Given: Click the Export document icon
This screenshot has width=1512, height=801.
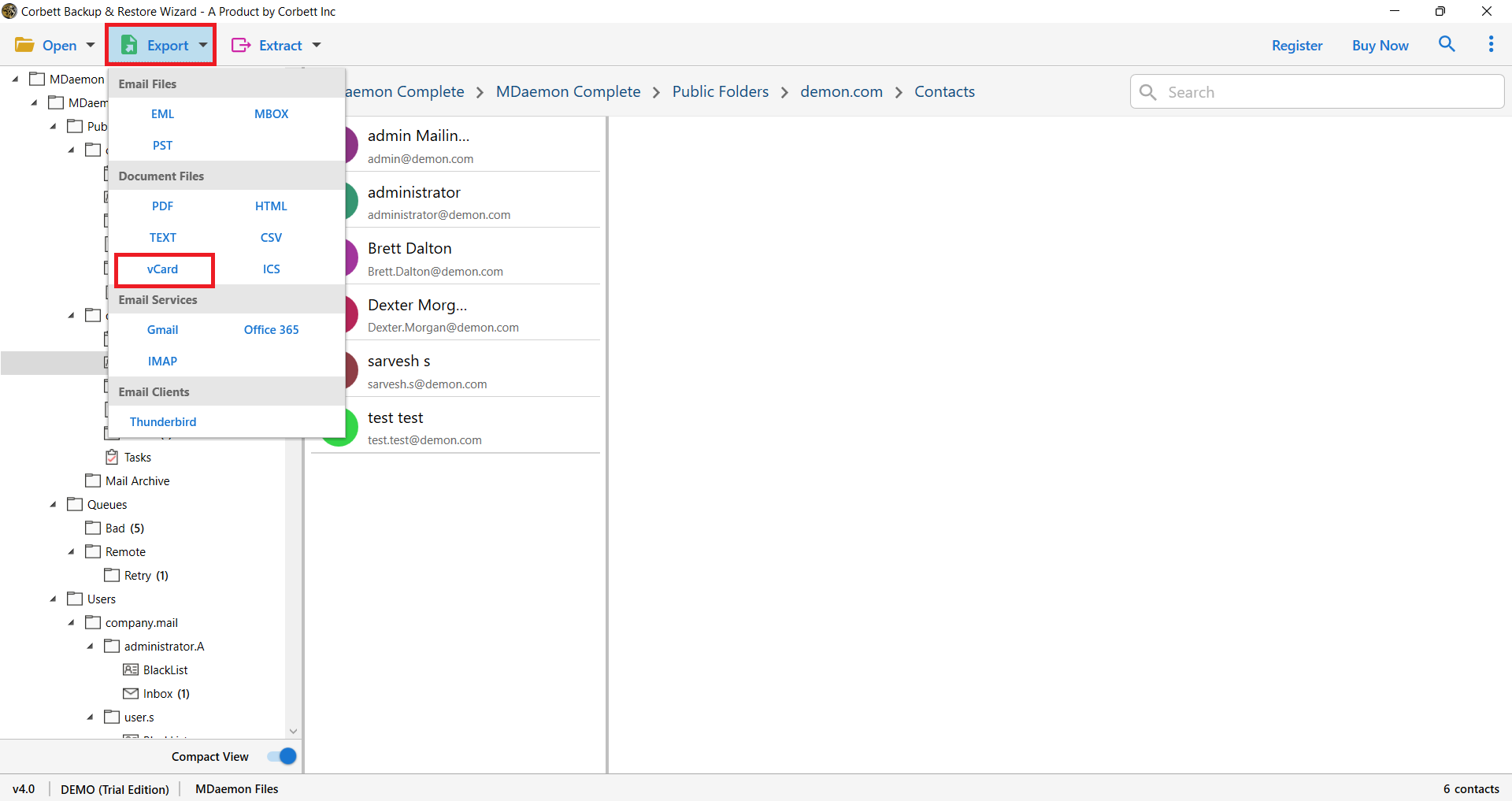Looking at the screenshot, I should tap(129, 45).
